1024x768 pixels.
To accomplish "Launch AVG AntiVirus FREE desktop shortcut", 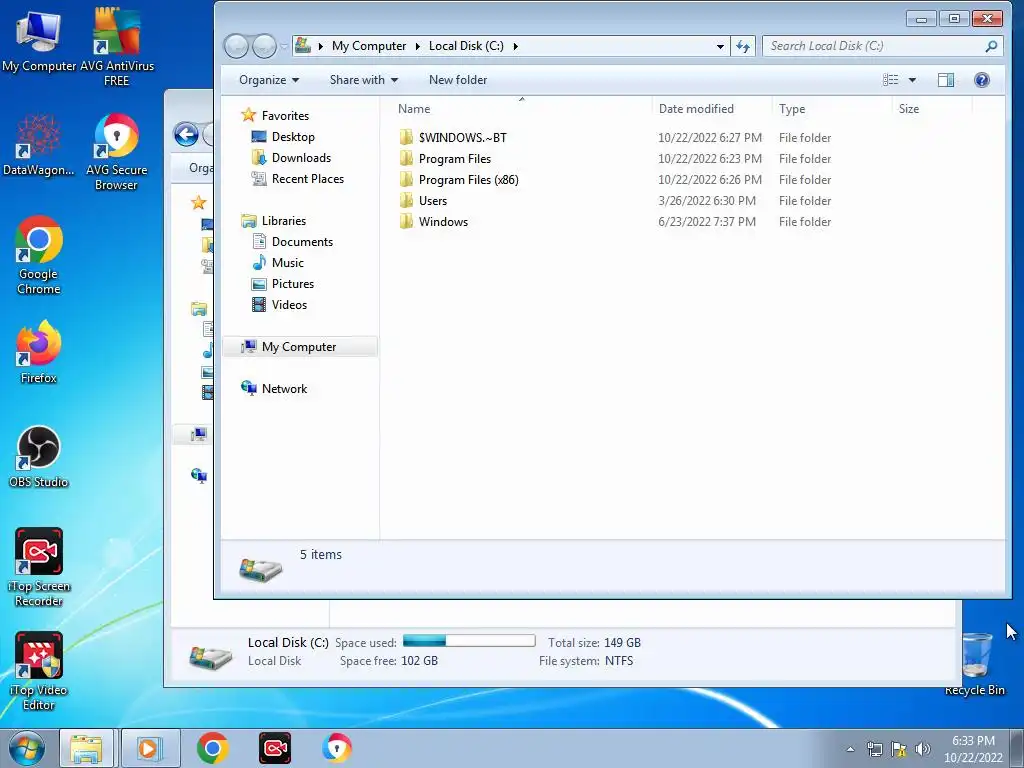I will pos(116,46).
